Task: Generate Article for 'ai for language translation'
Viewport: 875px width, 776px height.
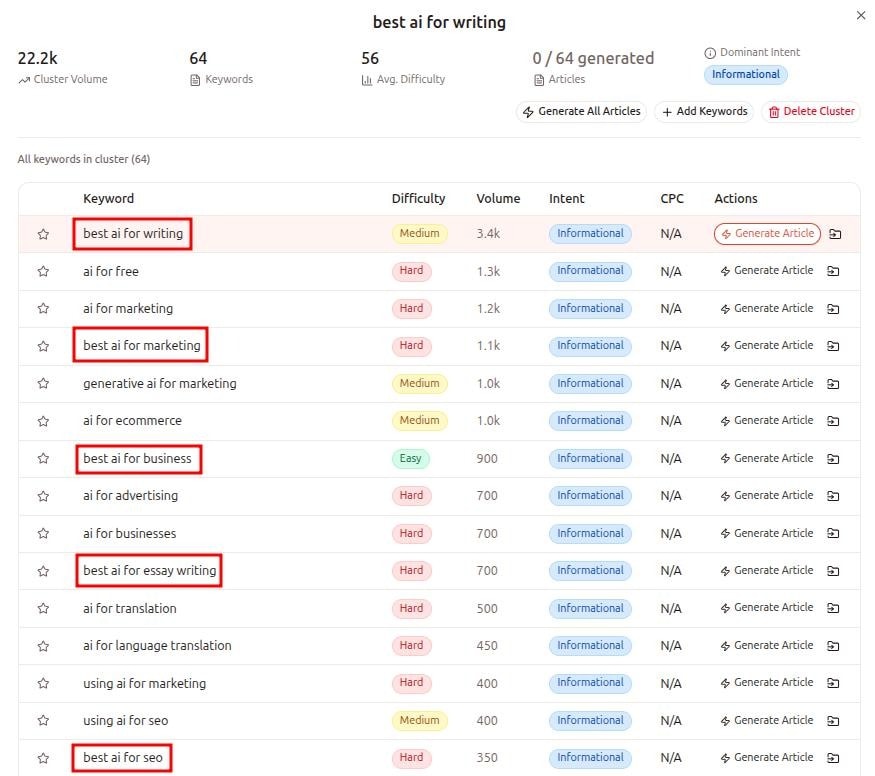Action: click(767, 645)
